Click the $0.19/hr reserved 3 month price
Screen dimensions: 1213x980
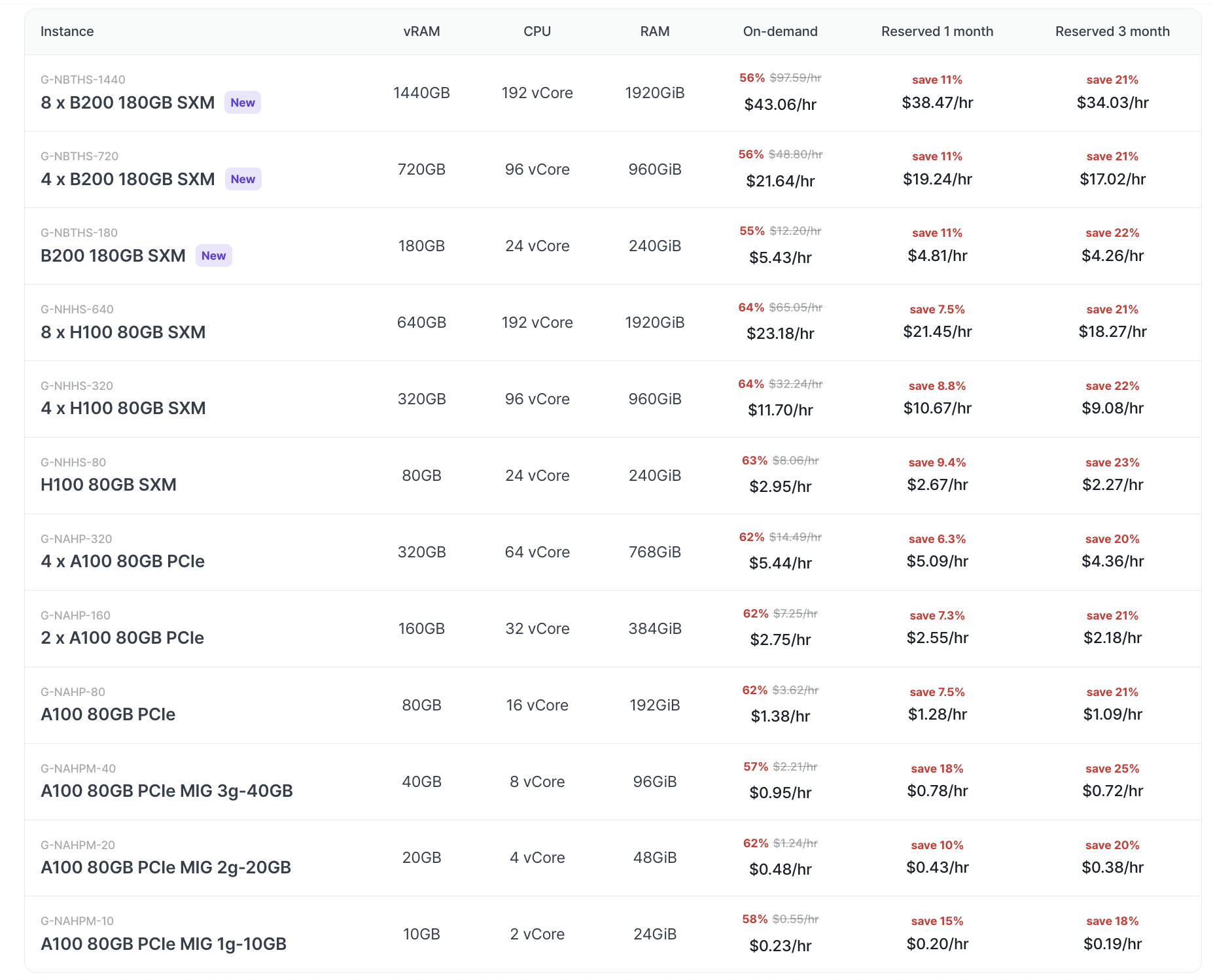1112,944
